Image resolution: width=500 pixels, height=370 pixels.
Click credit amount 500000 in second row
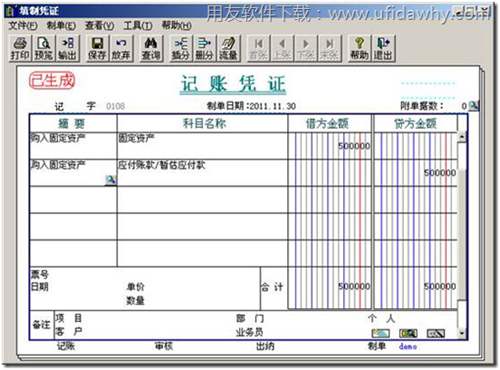click(440, 173)
